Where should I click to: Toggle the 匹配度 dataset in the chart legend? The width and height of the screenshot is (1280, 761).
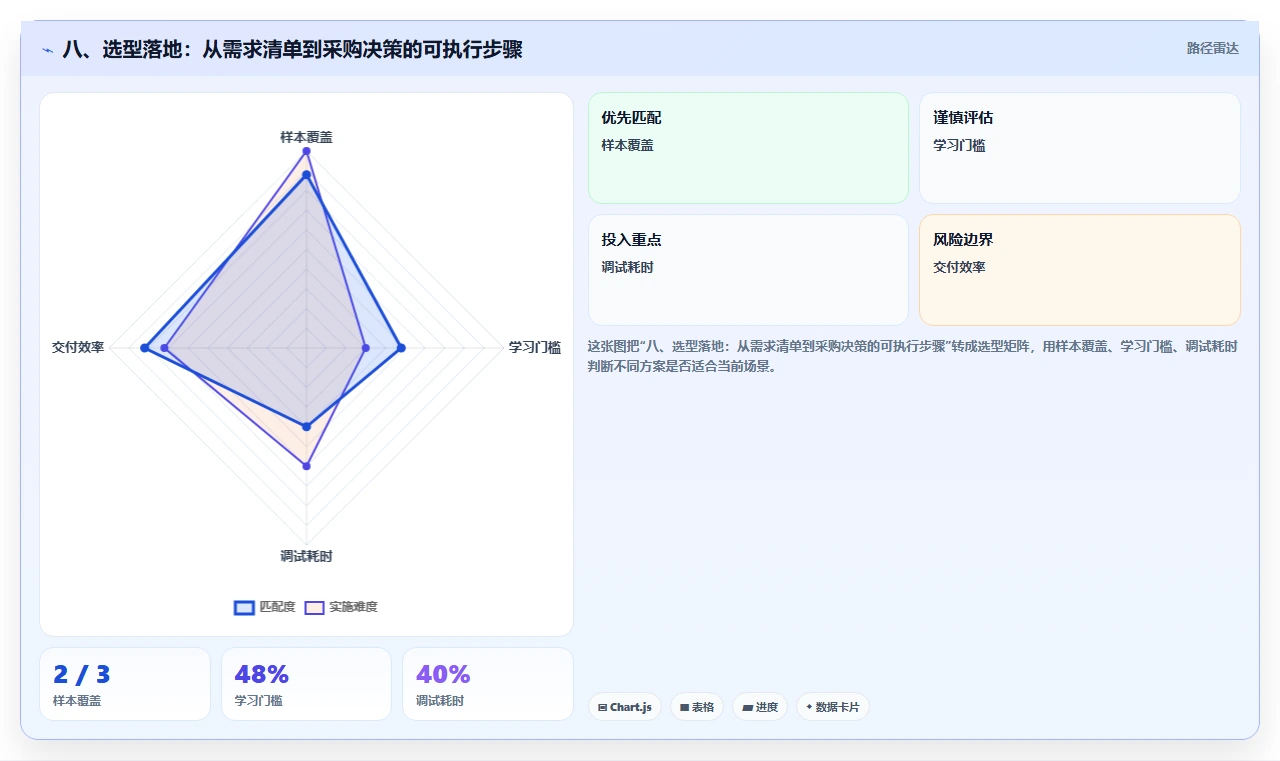(x=265, y=607)
